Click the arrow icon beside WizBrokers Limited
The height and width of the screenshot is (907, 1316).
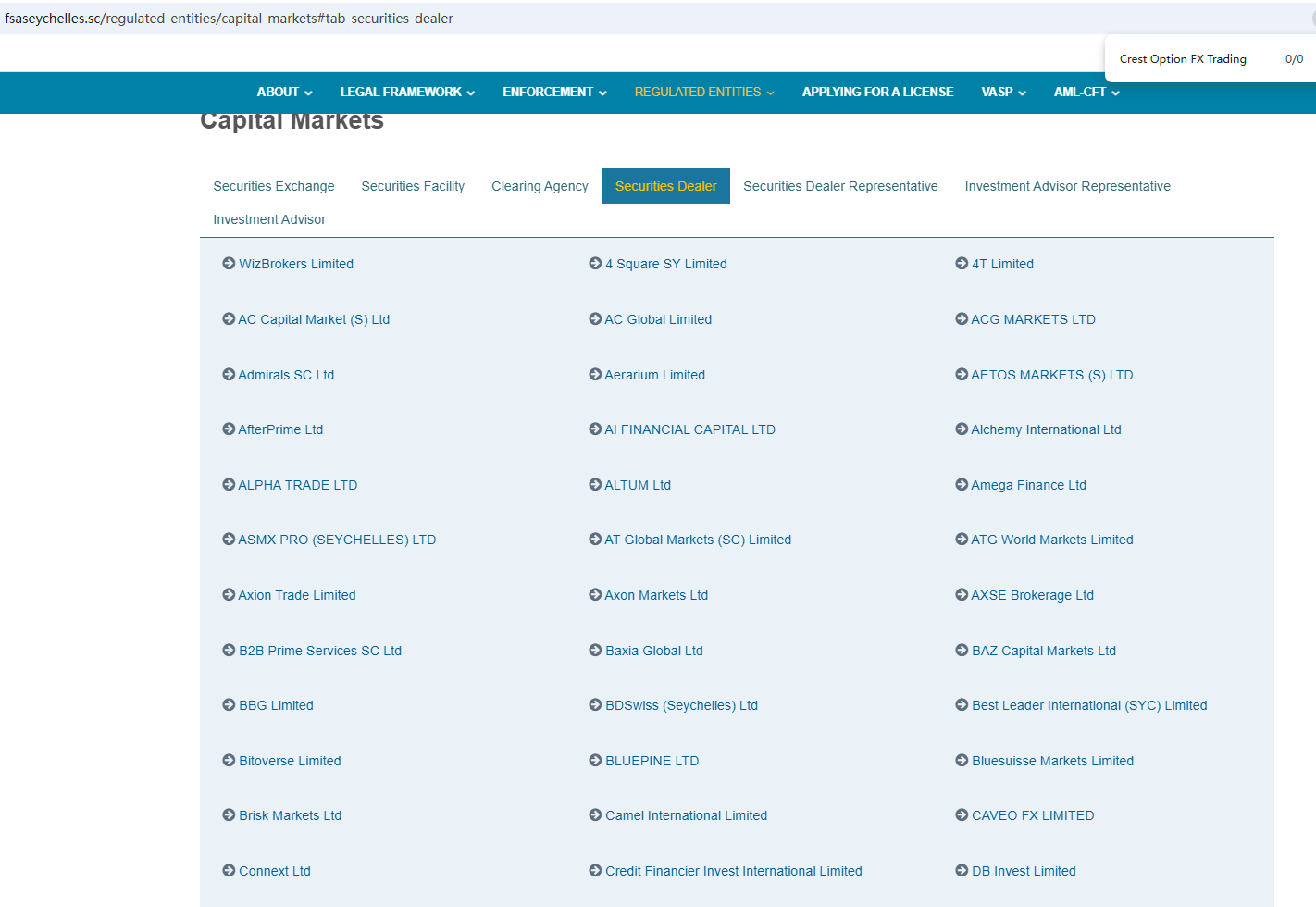[229, 264]
